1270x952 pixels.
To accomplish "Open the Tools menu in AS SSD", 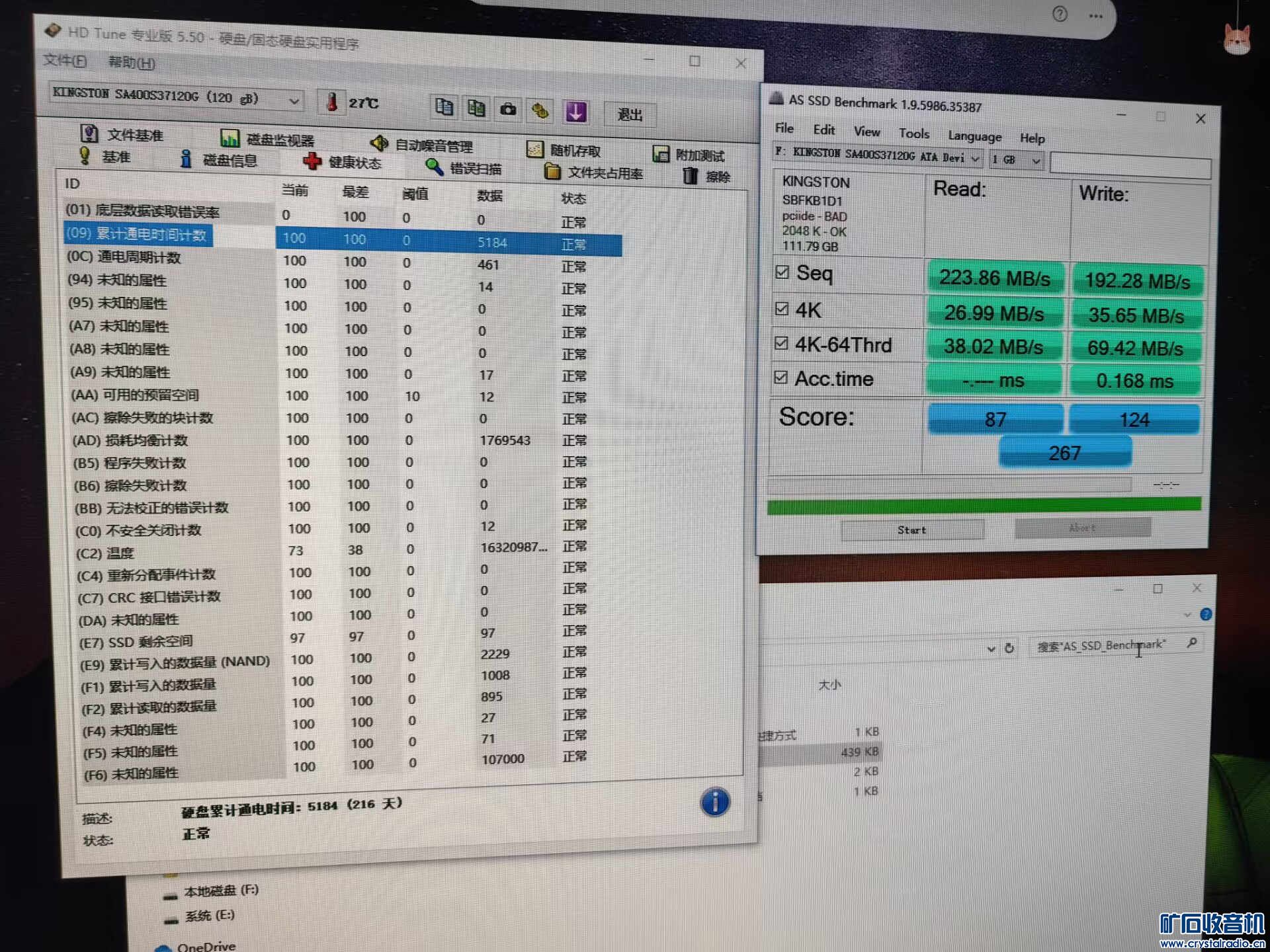I will point(913,134).
